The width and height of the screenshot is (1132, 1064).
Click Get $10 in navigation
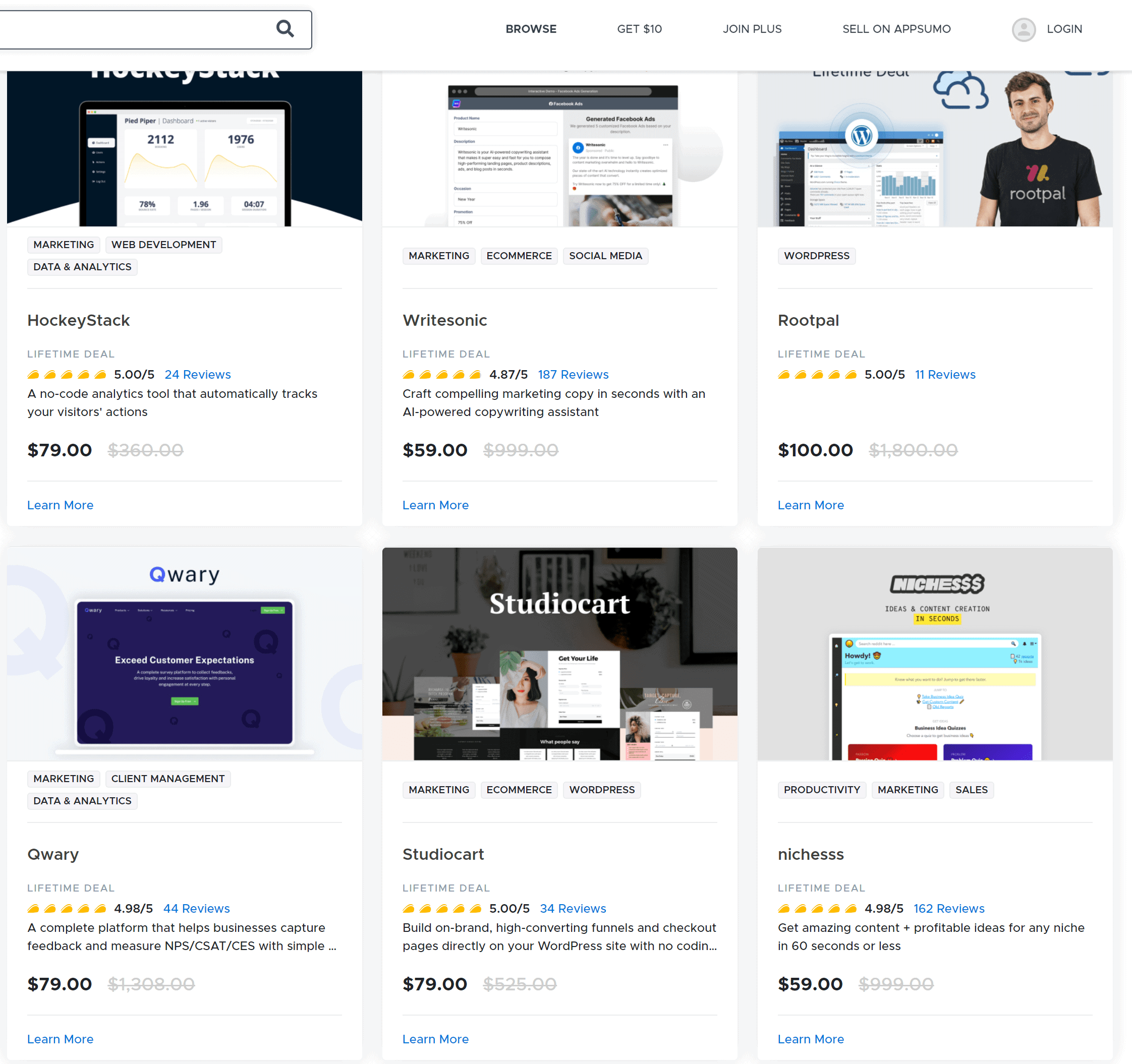pos(639,29)
